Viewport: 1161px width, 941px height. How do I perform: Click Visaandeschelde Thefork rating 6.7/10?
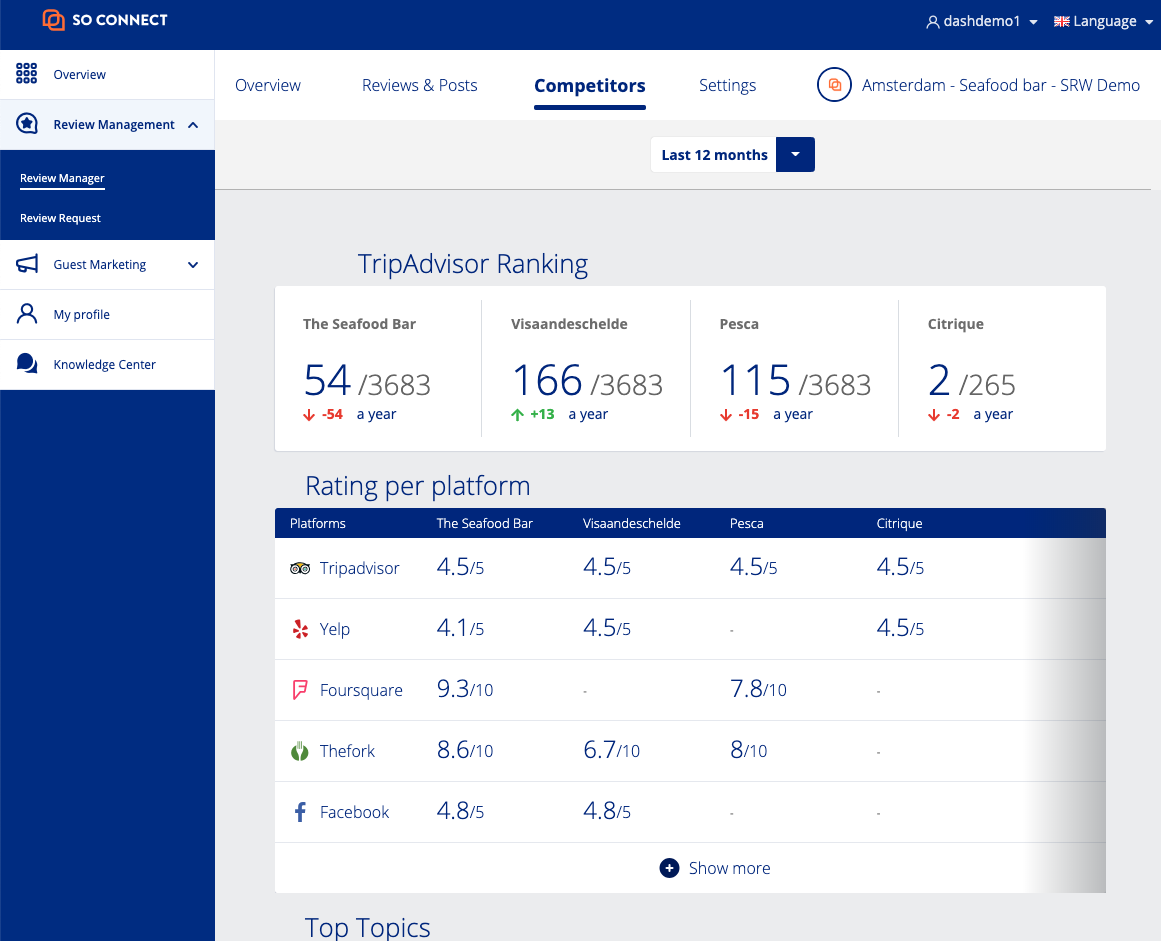(611, 749)
